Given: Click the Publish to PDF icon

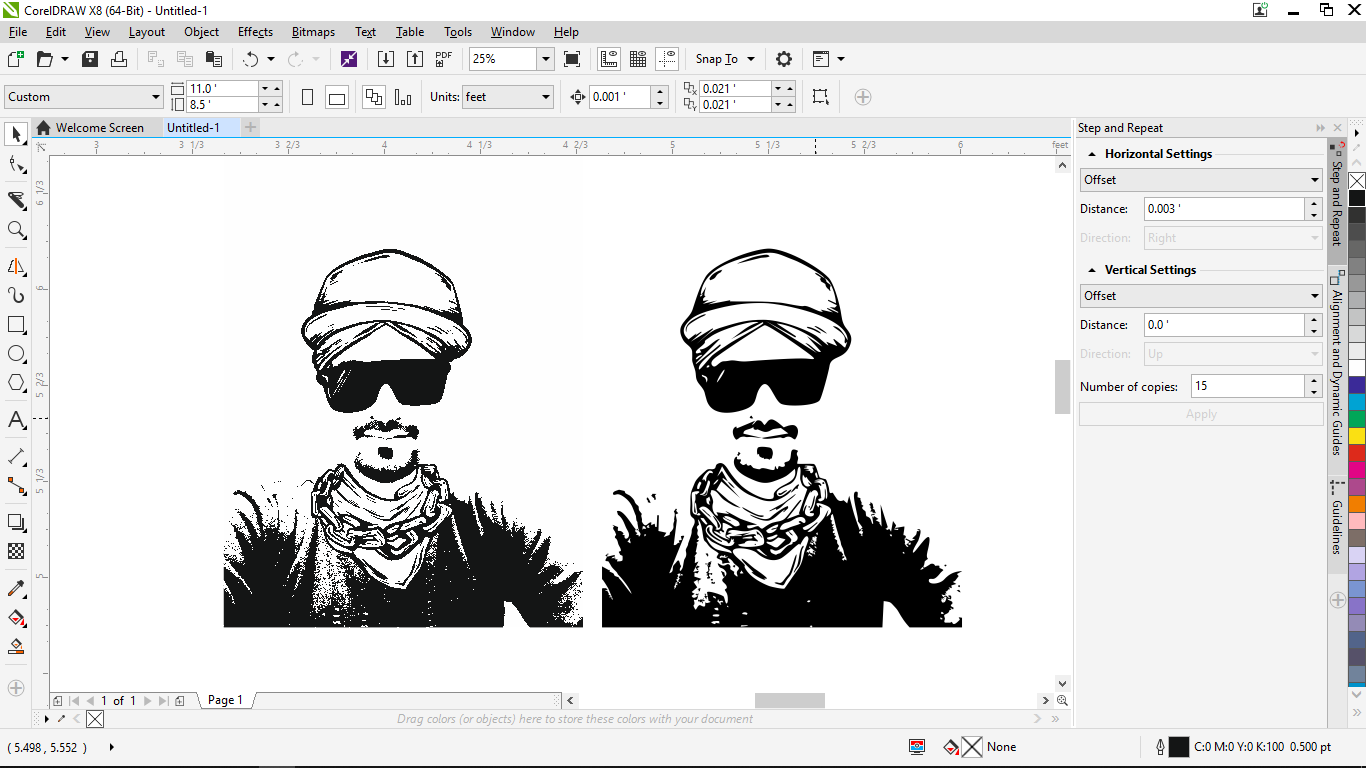Looking at the screenshot, I should click(x=444, y=59).
